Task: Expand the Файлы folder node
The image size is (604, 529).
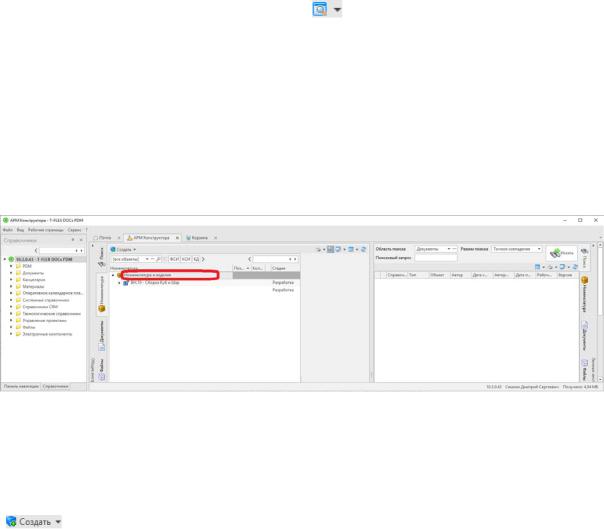Action: [11, 327]
